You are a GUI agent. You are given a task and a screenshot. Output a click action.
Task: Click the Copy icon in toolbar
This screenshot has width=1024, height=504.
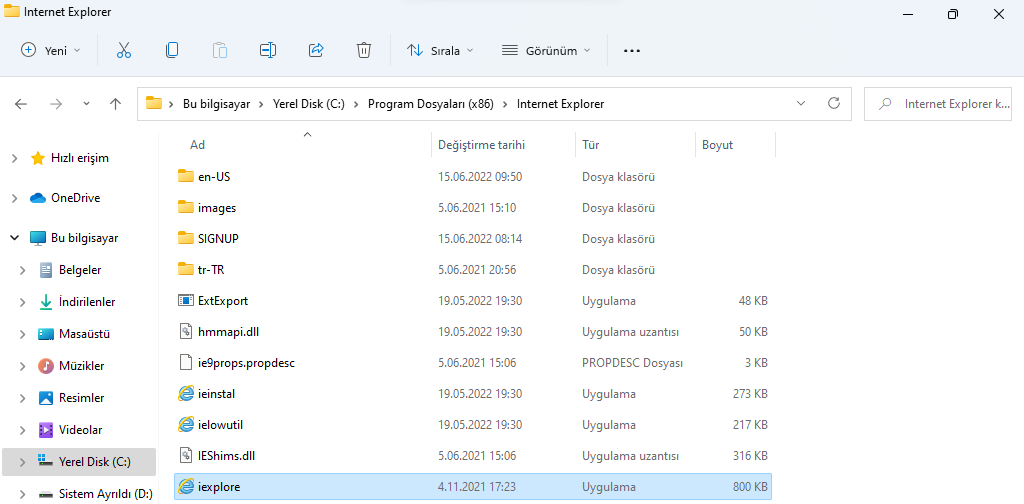pos(172,50)
